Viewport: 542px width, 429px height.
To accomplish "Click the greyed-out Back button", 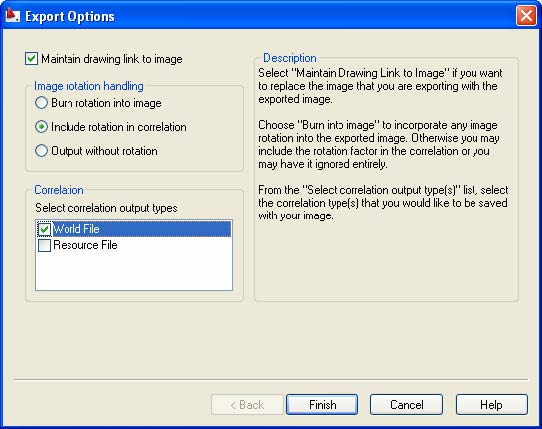I will [x=247, y=404].
